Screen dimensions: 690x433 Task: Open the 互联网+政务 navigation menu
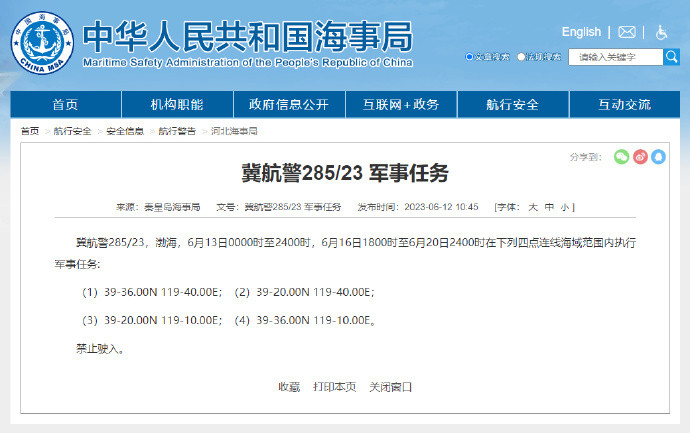tap(401, 104)
